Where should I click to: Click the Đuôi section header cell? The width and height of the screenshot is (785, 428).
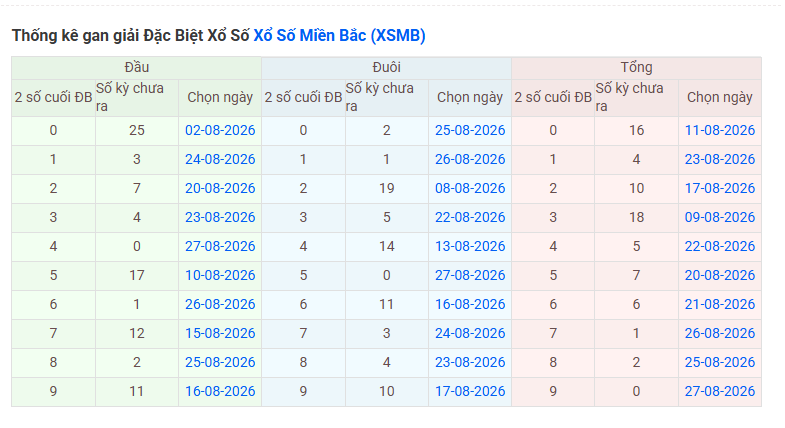pyautogui.click(x=386, y=68)
